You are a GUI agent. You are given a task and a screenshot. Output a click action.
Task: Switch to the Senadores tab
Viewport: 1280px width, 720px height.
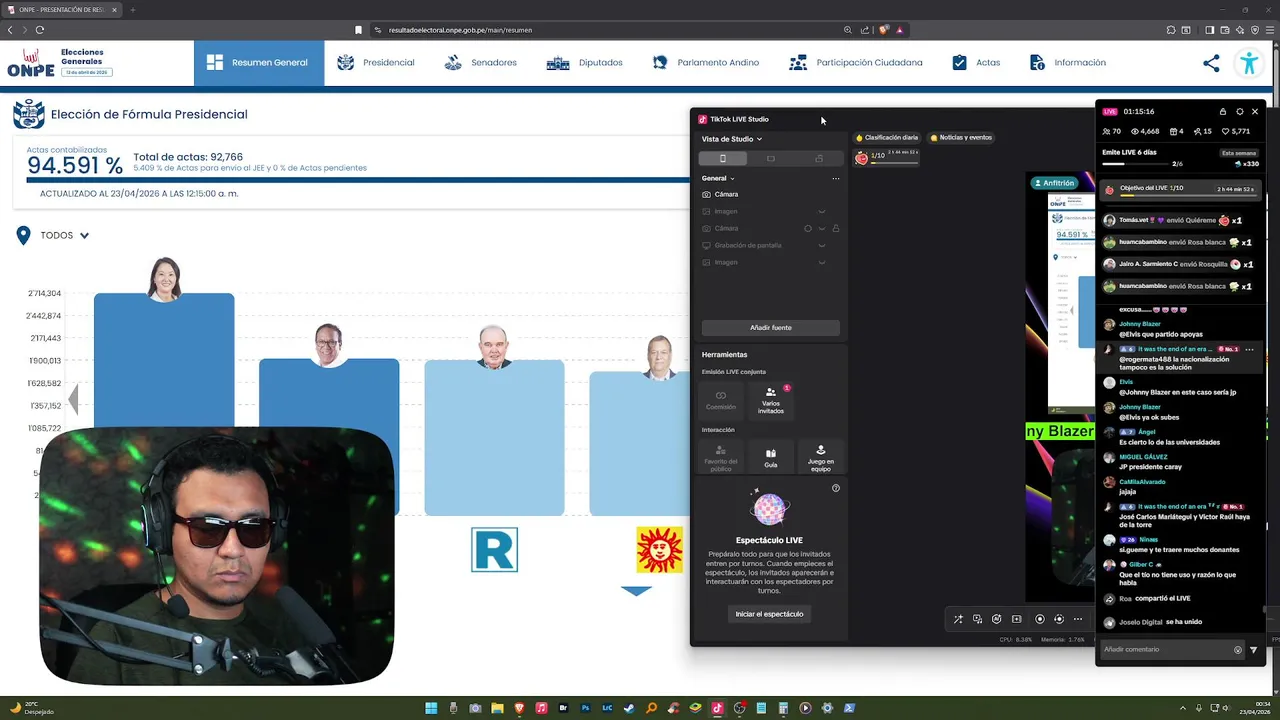[480, 63]
